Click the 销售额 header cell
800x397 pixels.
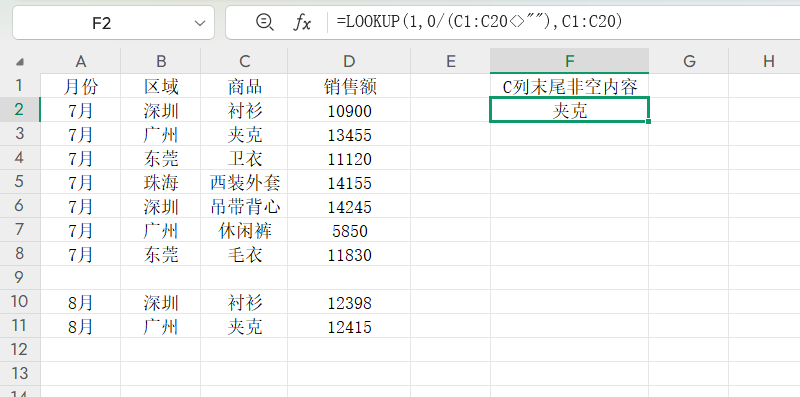click(x=349, y=86)
